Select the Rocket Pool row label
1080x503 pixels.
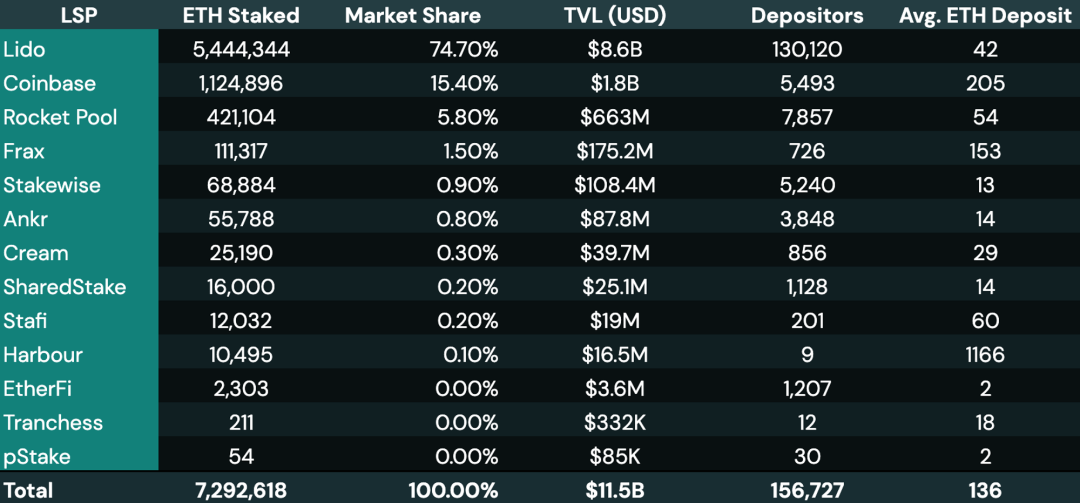click(x=60, y=117)
